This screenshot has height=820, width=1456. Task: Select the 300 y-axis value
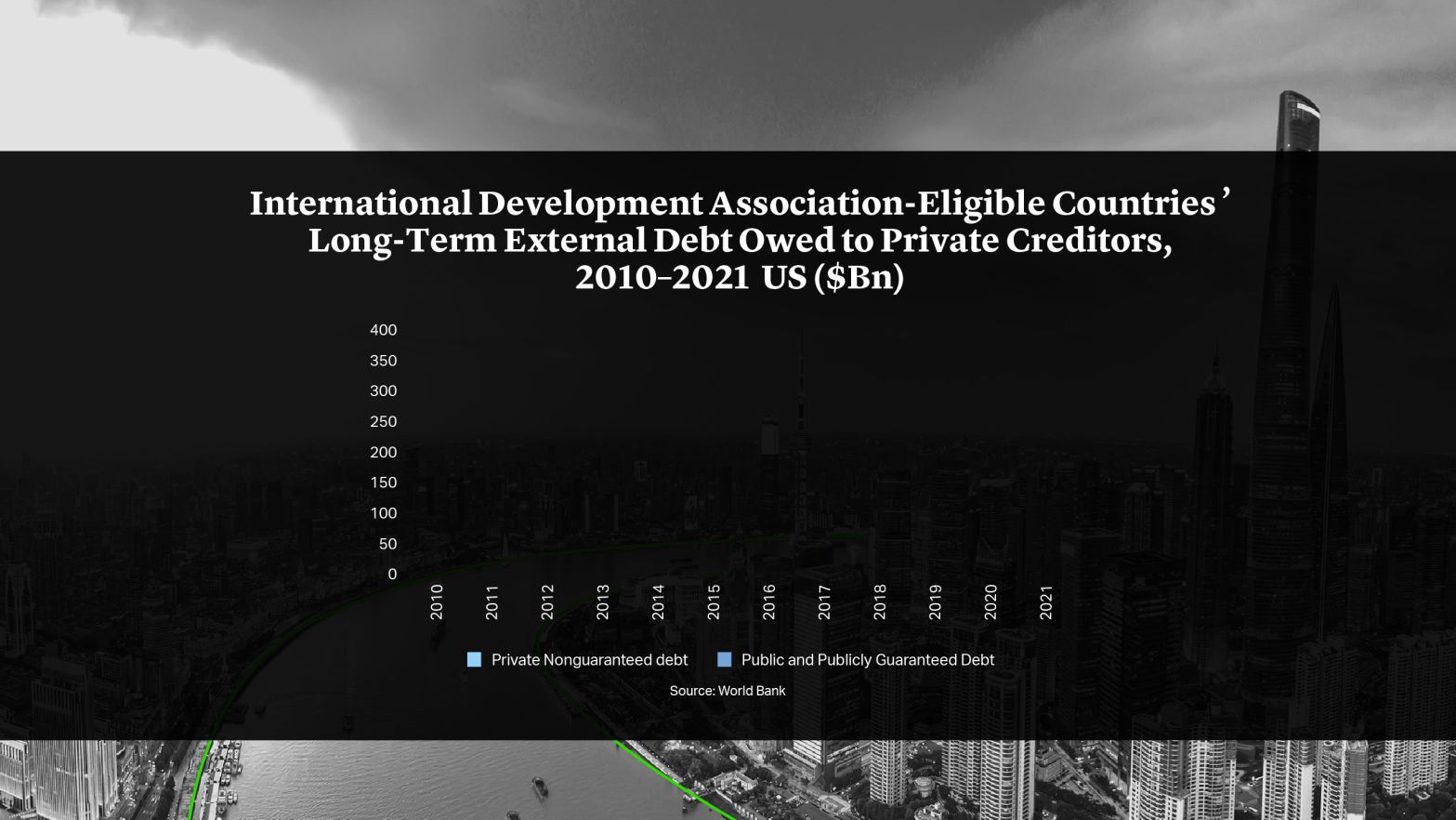click(x=382, y=390)
